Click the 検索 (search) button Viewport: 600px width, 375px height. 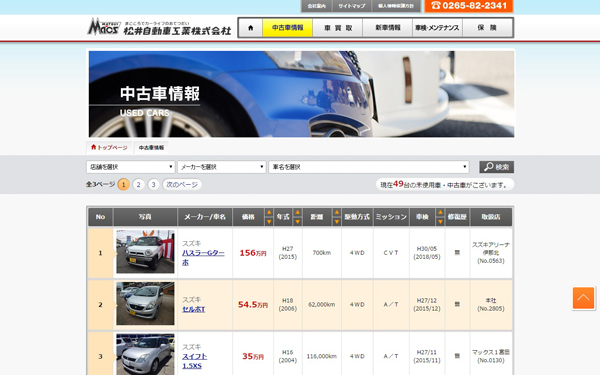[496, 167]
